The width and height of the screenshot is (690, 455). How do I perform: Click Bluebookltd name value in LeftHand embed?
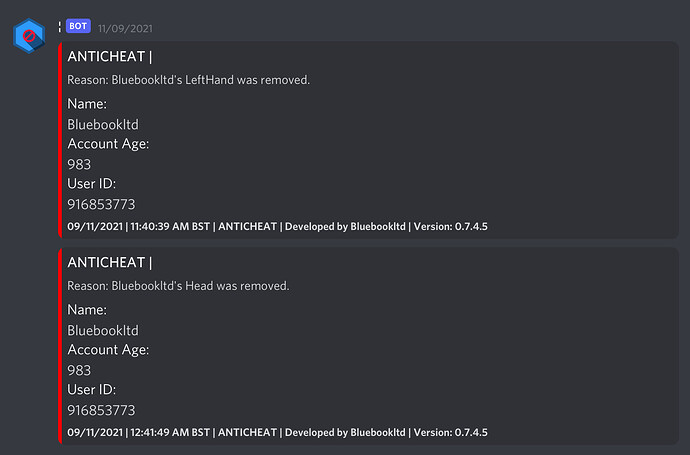(x=103, y=125)
